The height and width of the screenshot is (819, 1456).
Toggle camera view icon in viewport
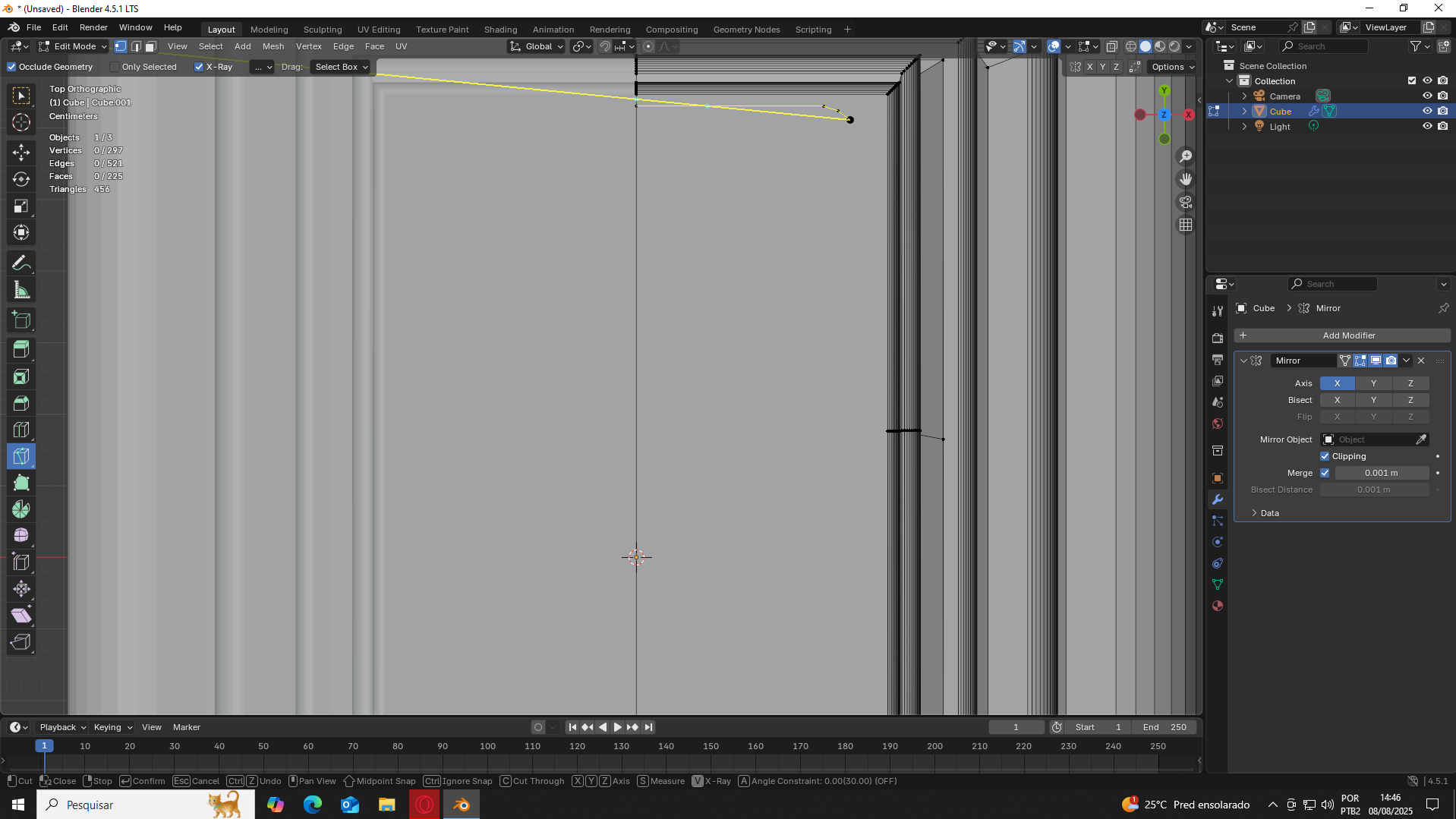[x=1186, y=202]
